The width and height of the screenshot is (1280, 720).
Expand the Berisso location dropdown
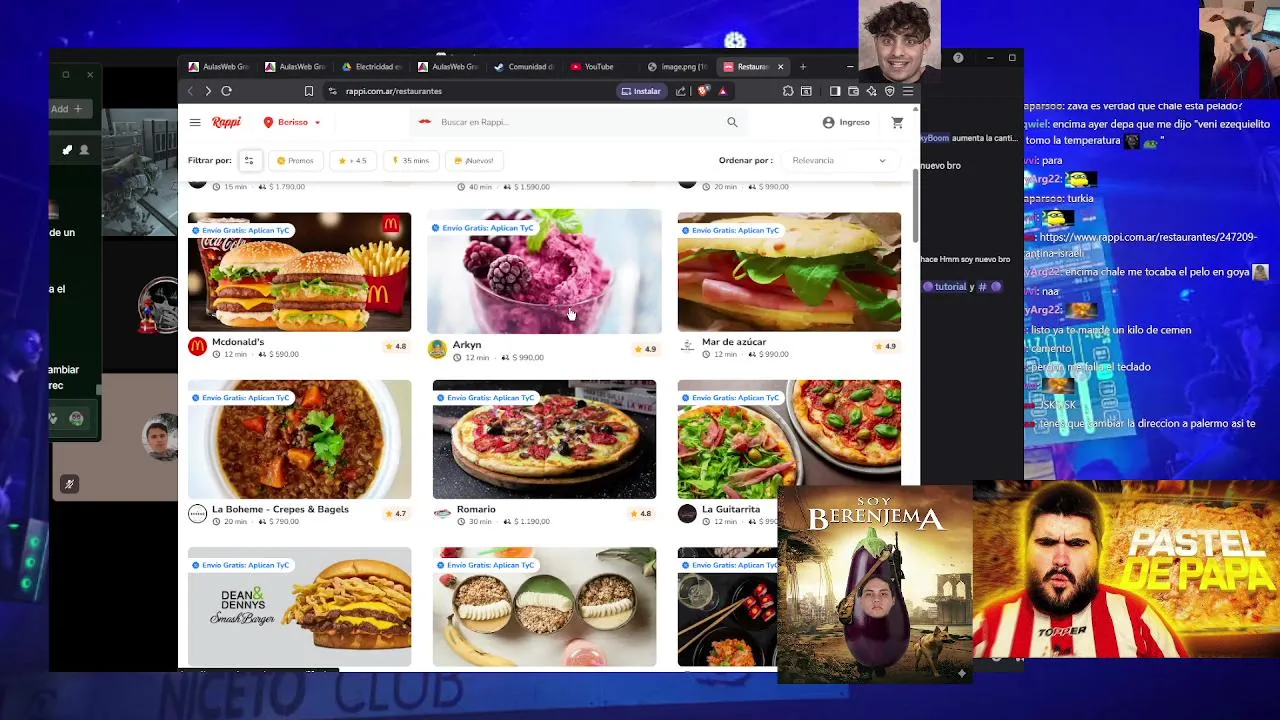pyautogui.click(x=292, y=122)
